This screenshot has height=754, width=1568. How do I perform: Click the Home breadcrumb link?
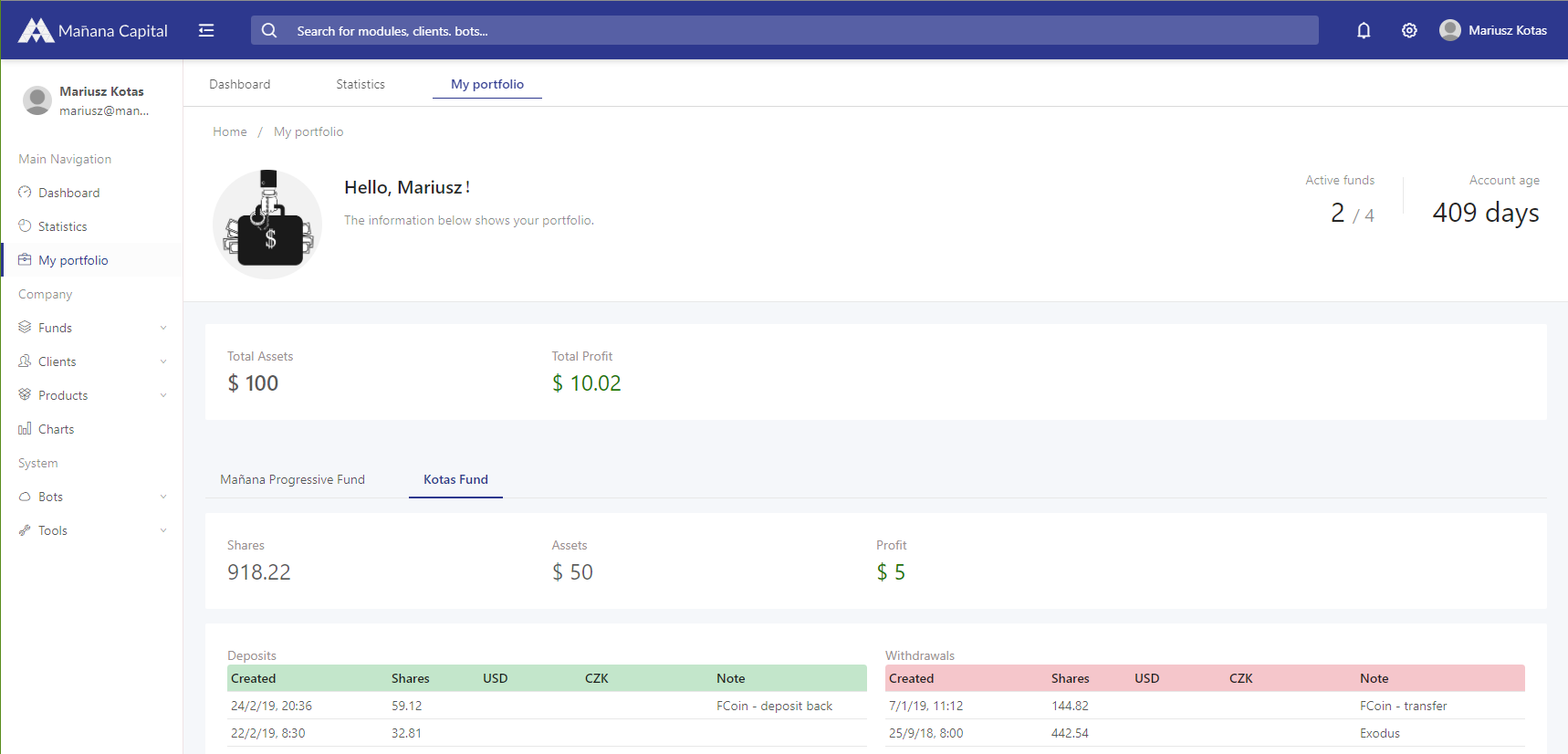click(x=230, y=131)
